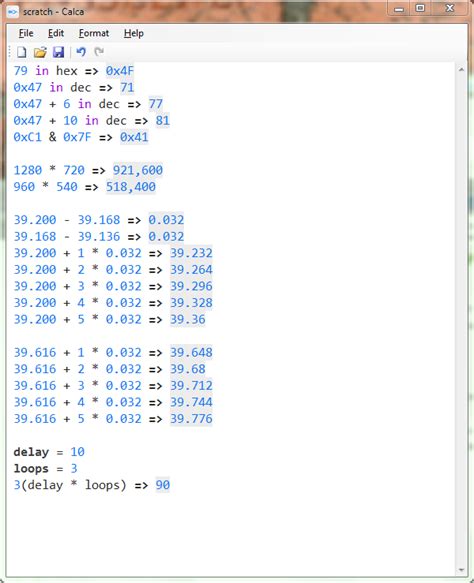Click the result 39.744
This screenshot has height=583, width=474.
[191, 402]
